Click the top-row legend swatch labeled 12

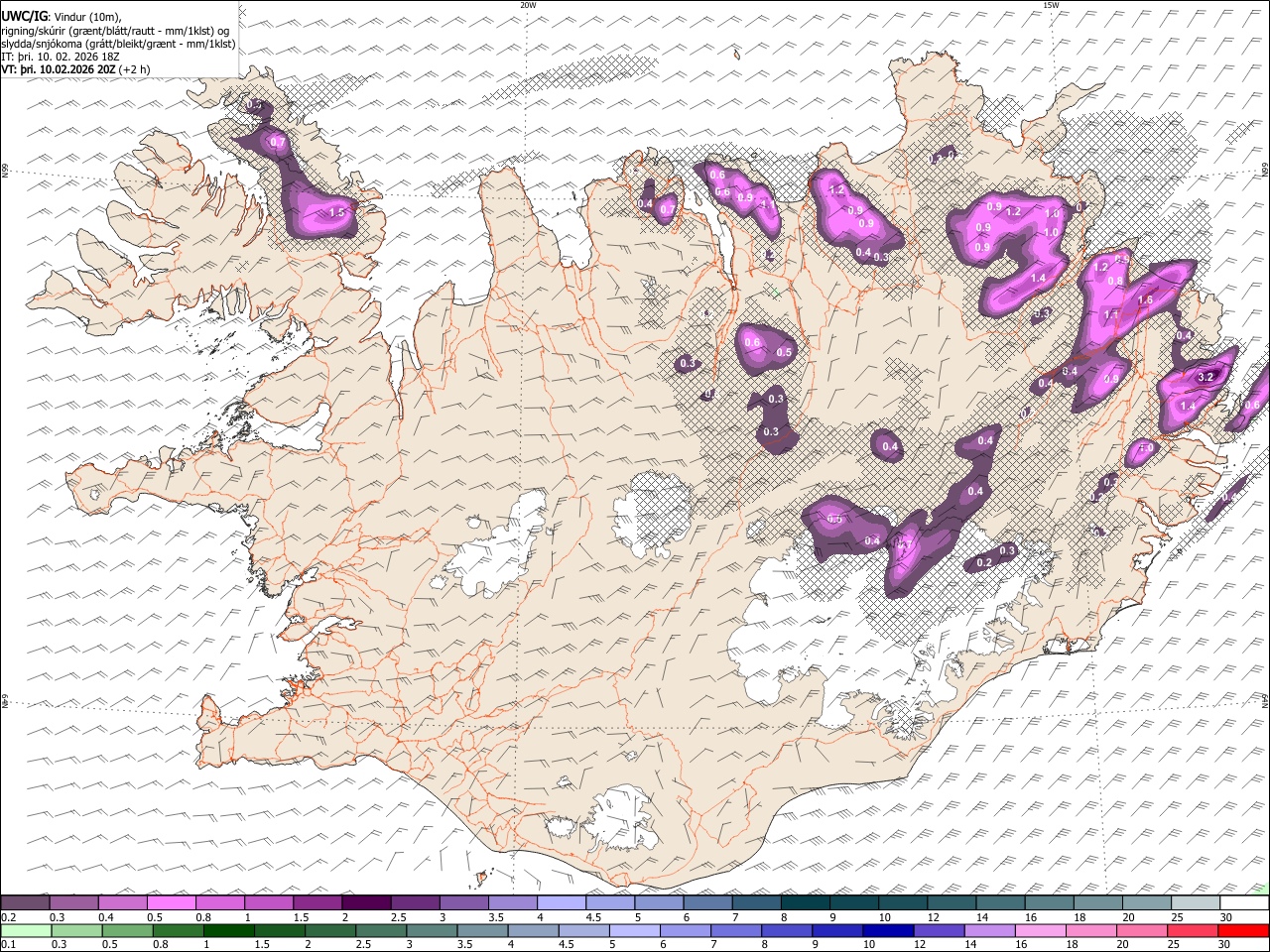coord(951,902)
